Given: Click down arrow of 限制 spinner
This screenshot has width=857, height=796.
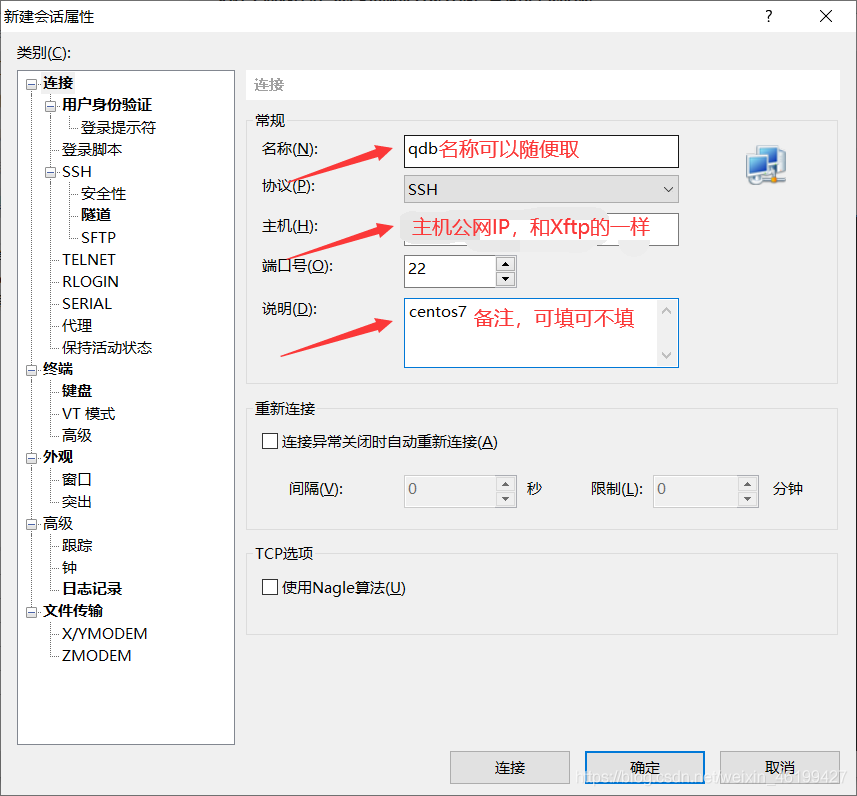Looking at the screenshot, I should [747, 499].
